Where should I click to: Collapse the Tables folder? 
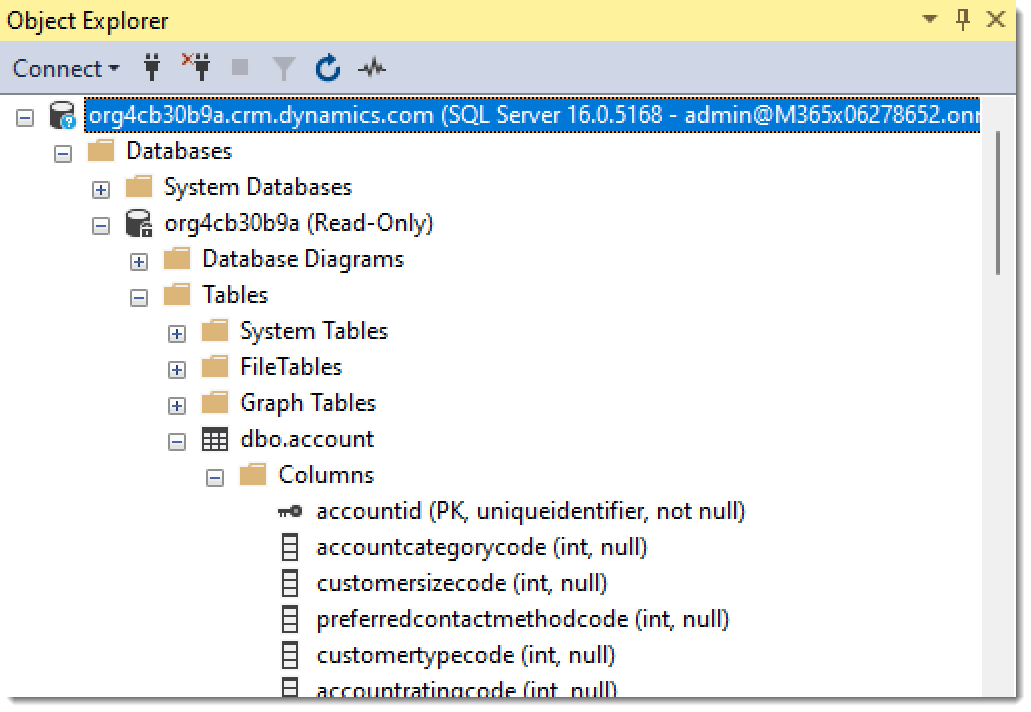coord(139,298)
